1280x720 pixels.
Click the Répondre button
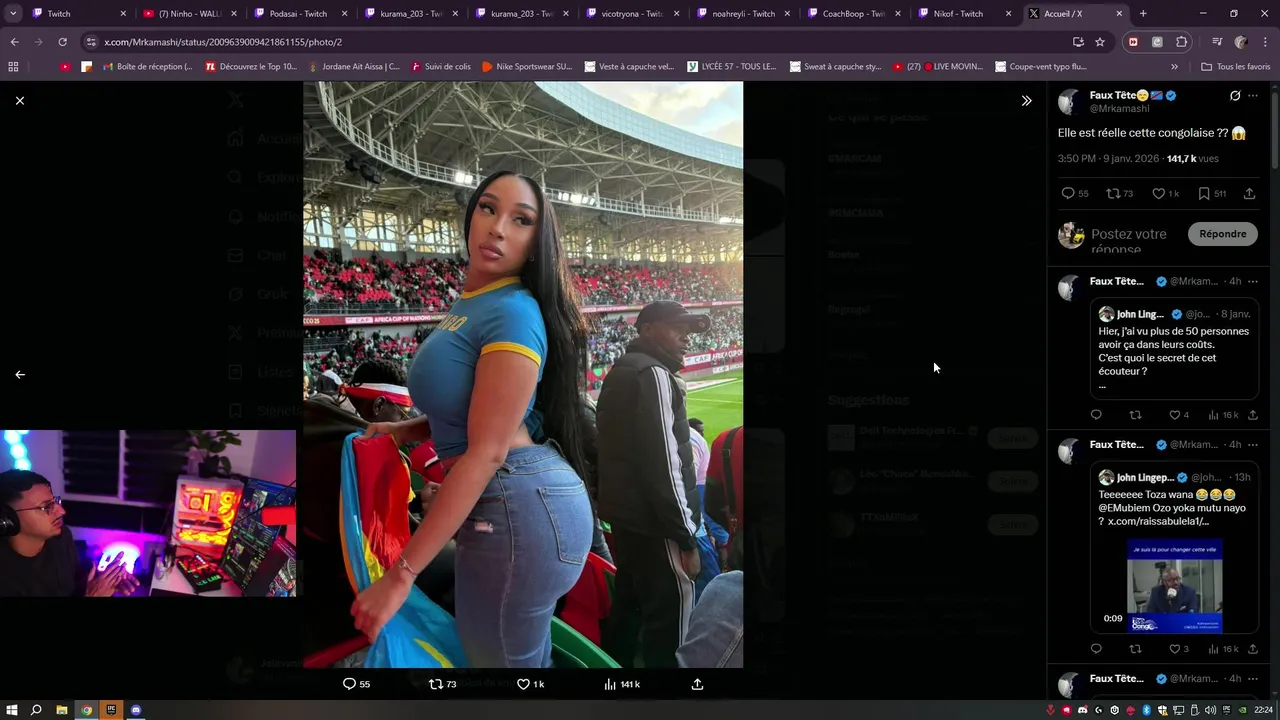tap(1223, 234)
